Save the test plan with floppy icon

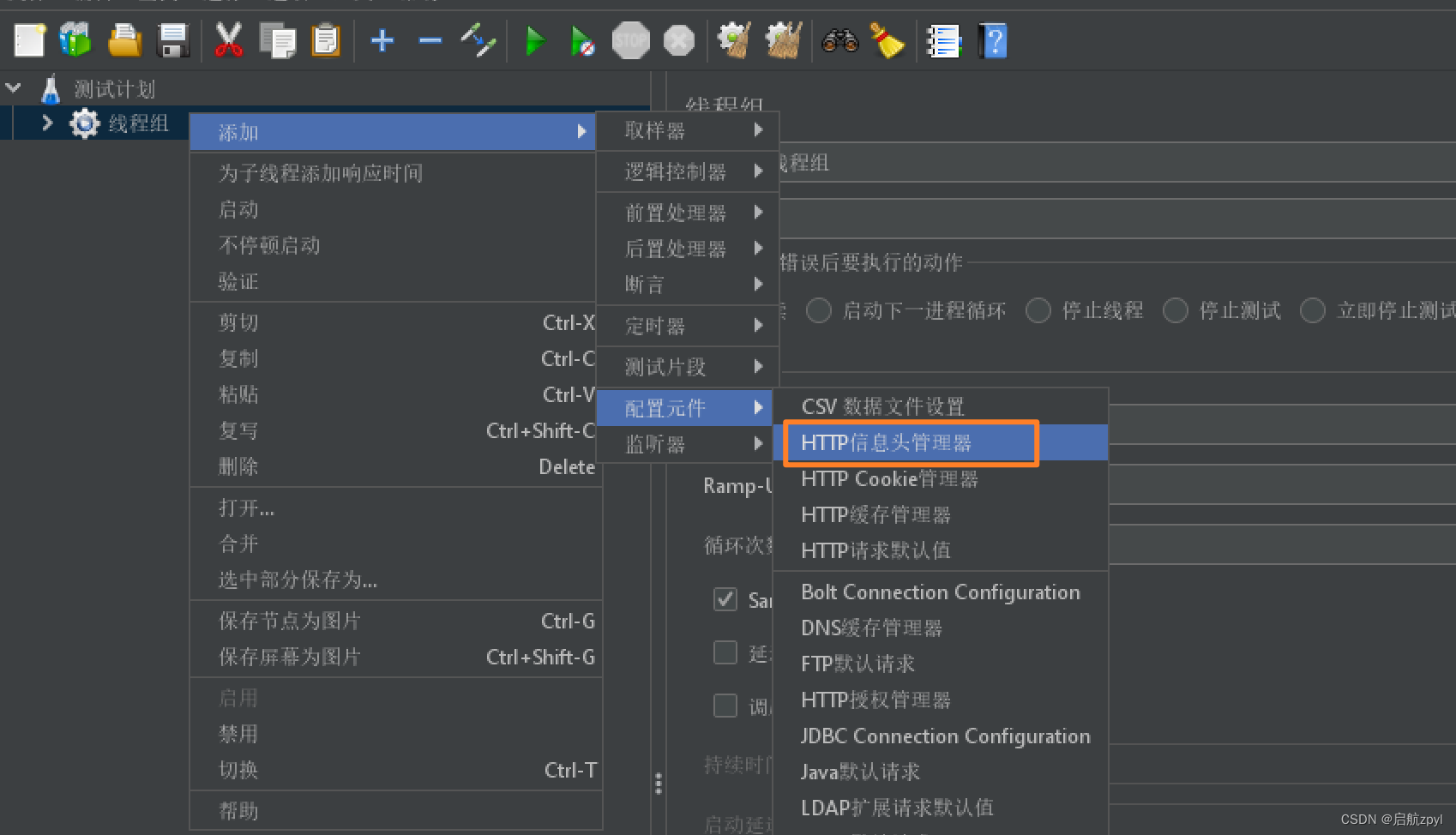click(x=173, y=40)
